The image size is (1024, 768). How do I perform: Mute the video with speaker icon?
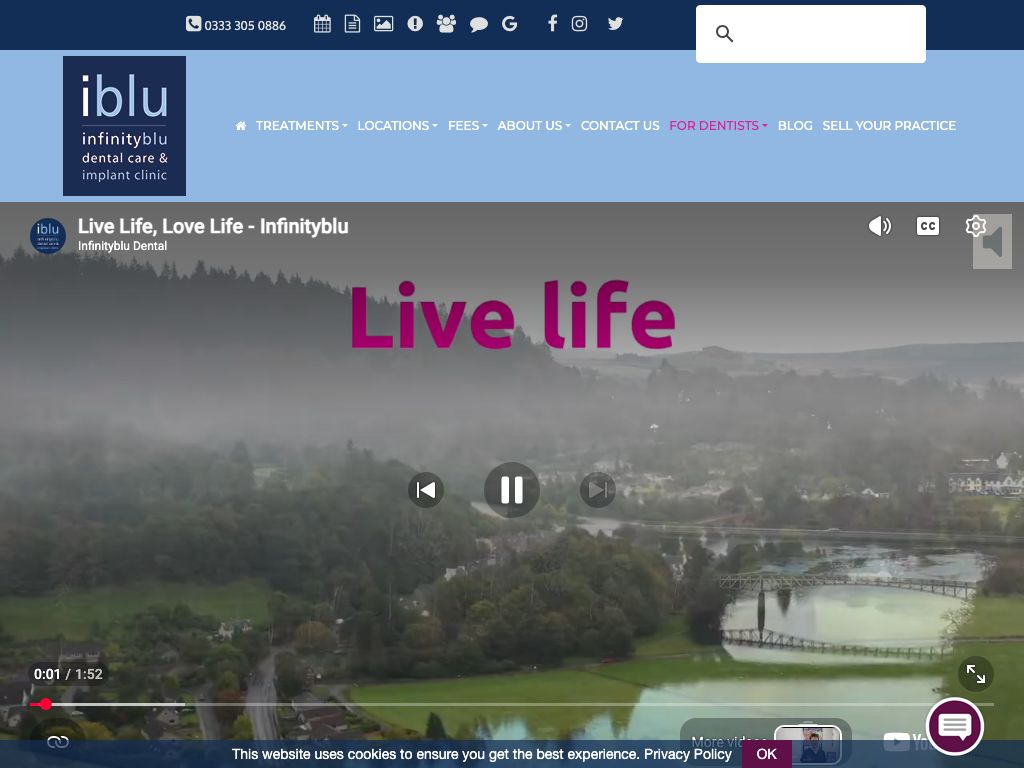879,226
